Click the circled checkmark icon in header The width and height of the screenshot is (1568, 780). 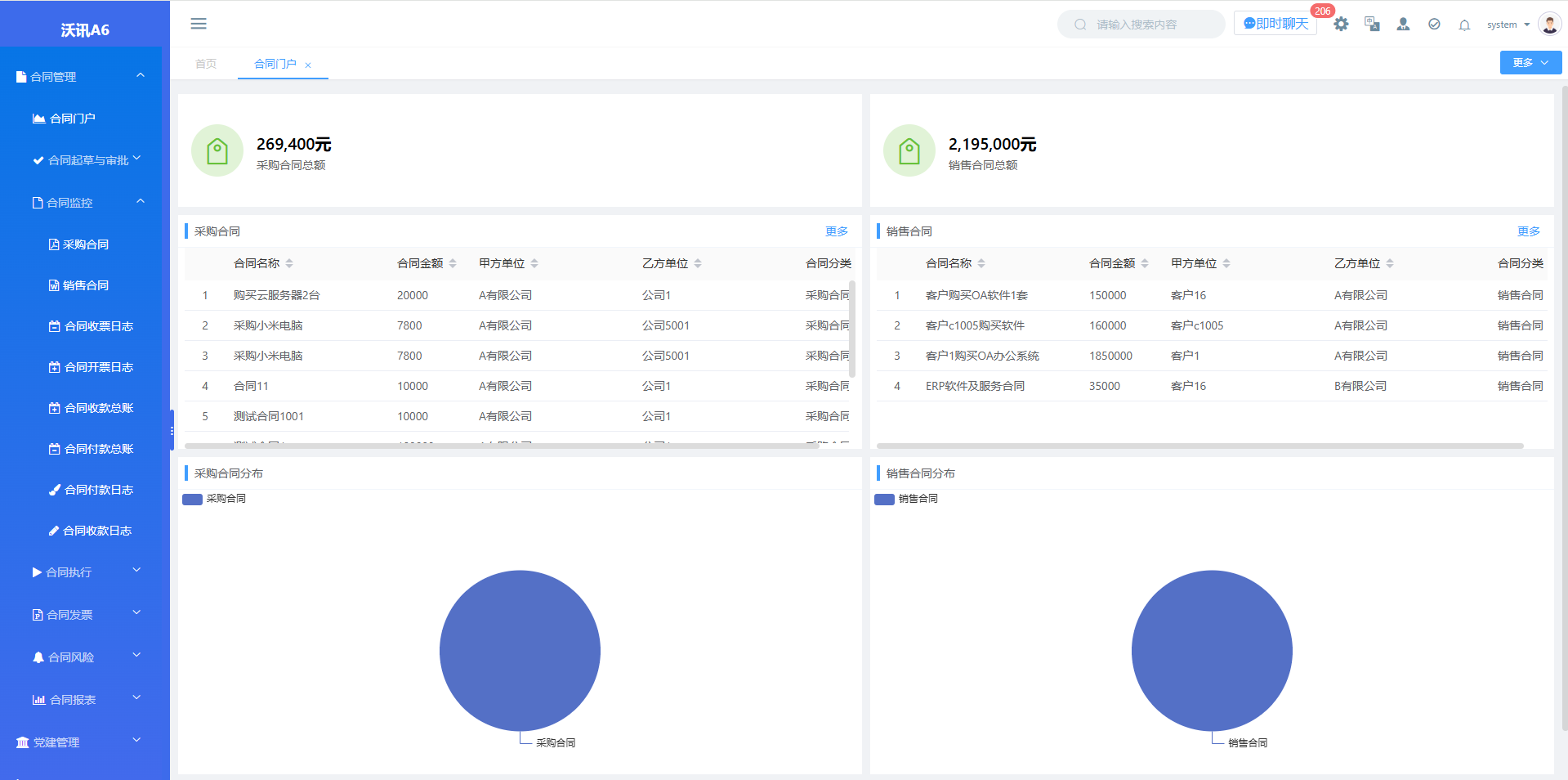pos(1434,25)
